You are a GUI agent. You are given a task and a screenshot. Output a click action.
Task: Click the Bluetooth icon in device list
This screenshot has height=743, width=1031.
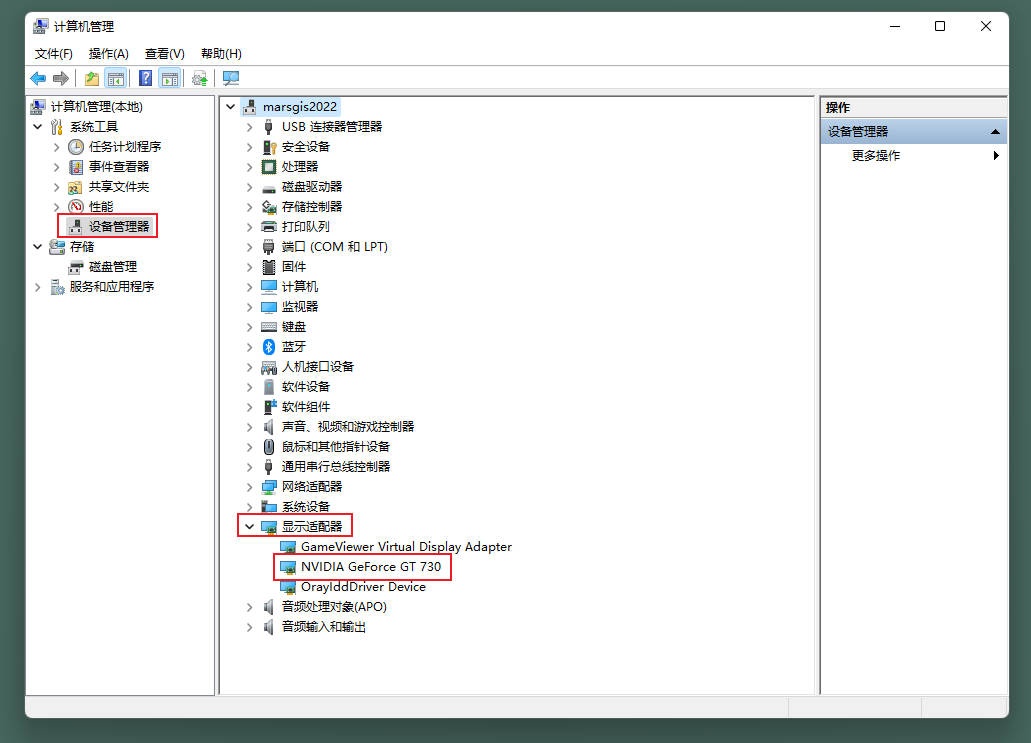click(268, 346)
